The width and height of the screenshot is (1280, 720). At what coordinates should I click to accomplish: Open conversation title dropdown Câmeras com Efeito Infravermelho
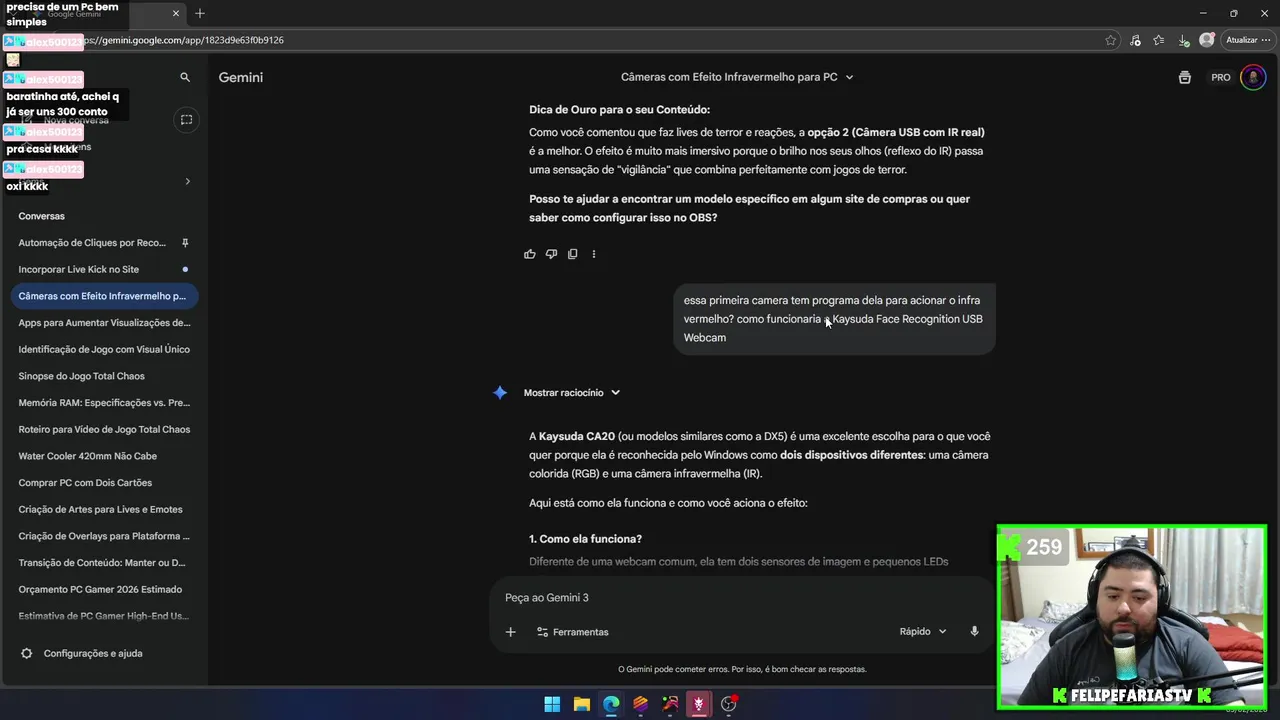coord(737,77)
